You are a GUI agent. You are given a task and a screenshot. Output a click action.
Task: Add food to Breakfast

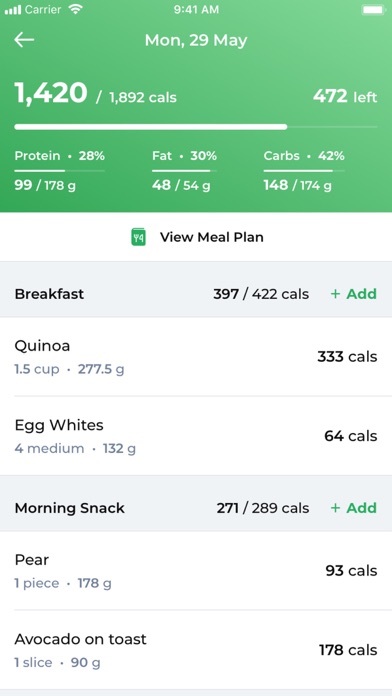[x=354, y=294]
